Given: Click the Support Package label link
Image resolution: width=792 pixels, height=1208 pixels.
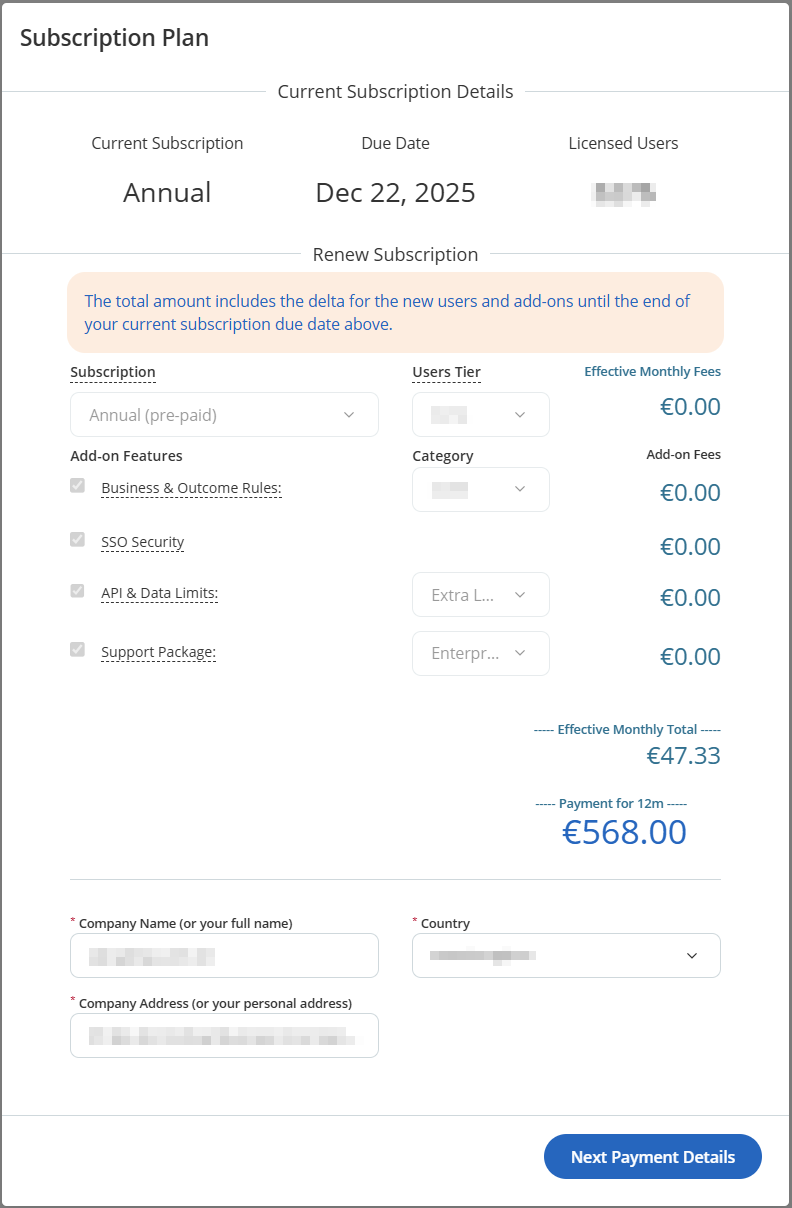Looking at the screenshot, I should coord(158,653).
